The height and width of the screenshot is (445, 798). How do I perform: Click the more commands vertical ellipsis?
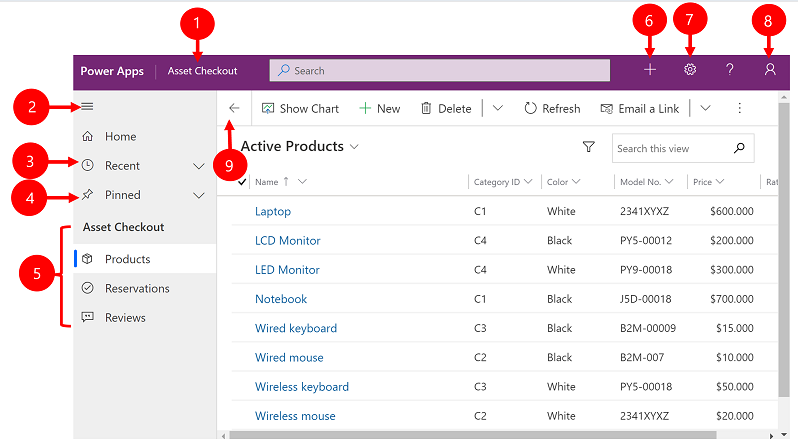pyautogui.click(x=740, y=108)
